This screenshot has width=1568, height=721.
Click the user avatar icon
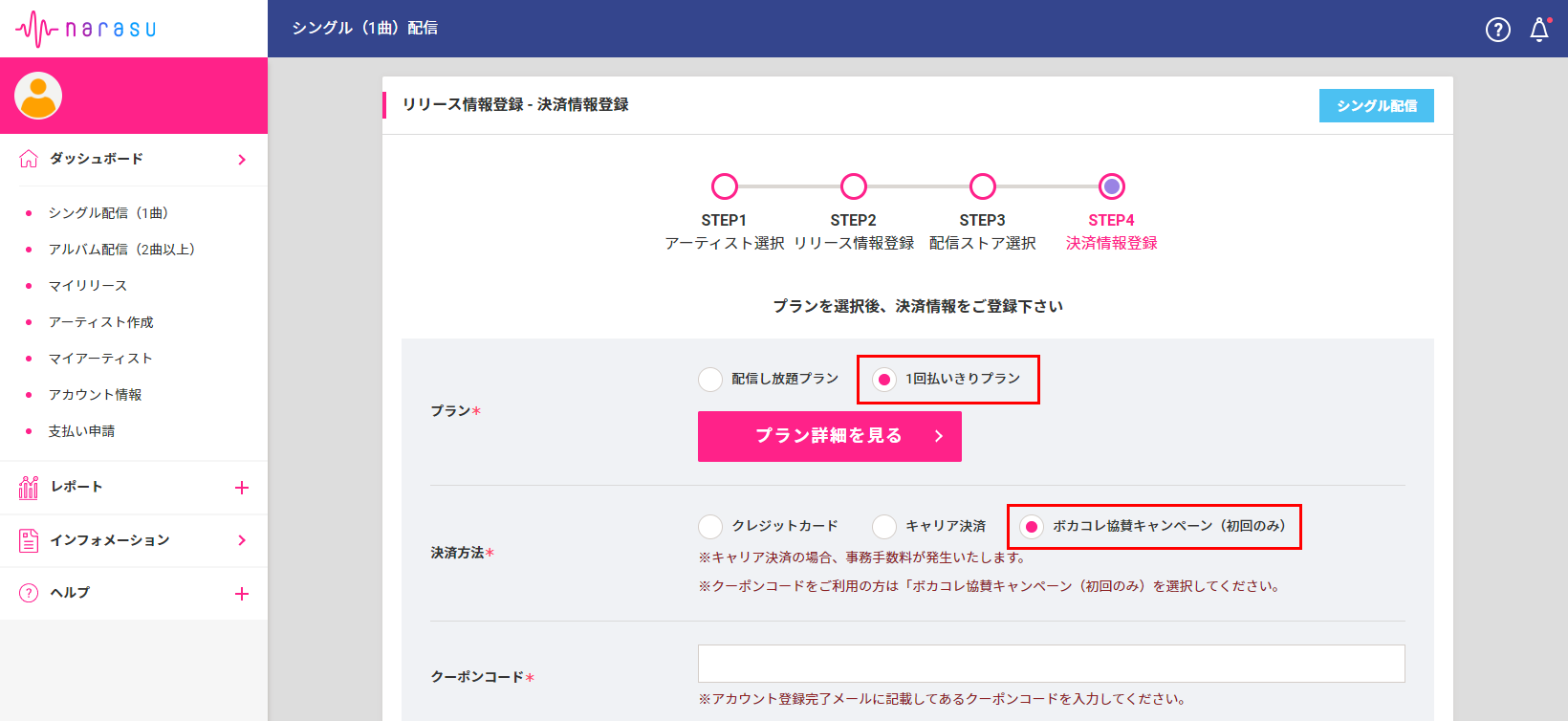coord(38,96)
